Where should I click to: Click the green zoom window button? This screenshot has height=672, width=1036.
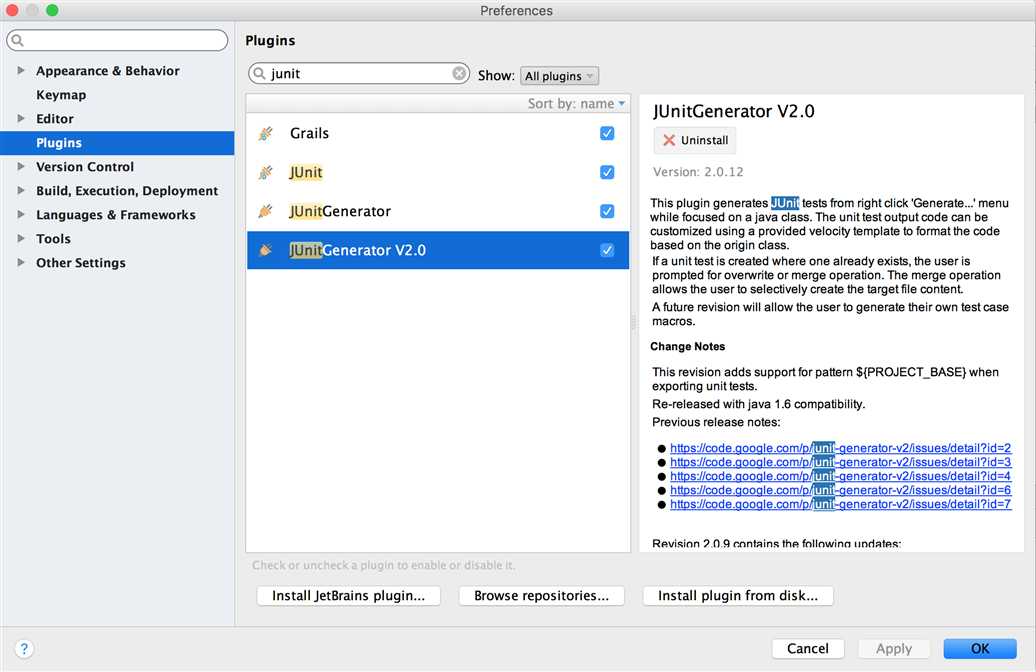[52, 10]
